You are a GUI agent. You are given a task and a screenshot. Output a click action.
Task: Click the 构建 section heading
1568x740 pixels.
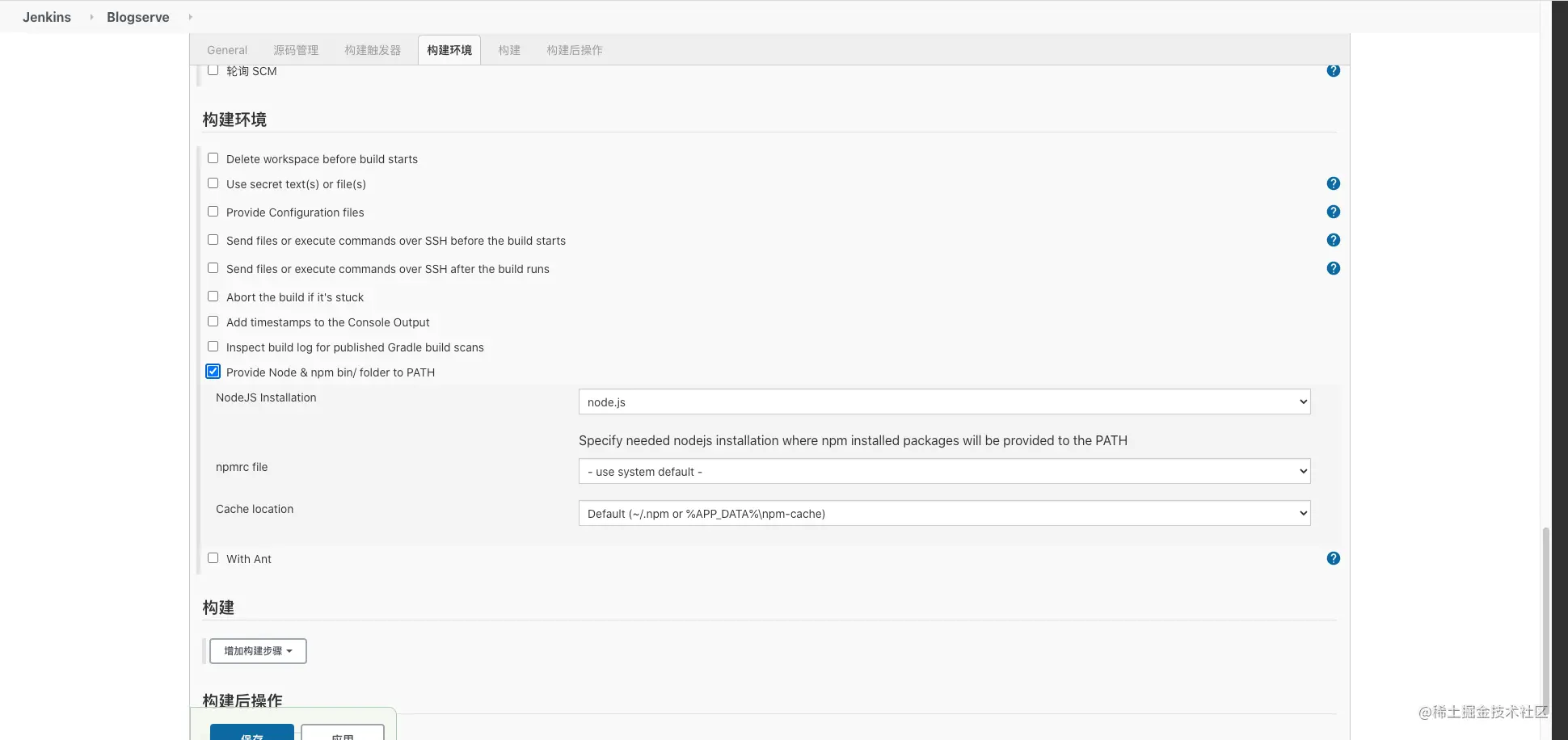click(x=218, y=608)
